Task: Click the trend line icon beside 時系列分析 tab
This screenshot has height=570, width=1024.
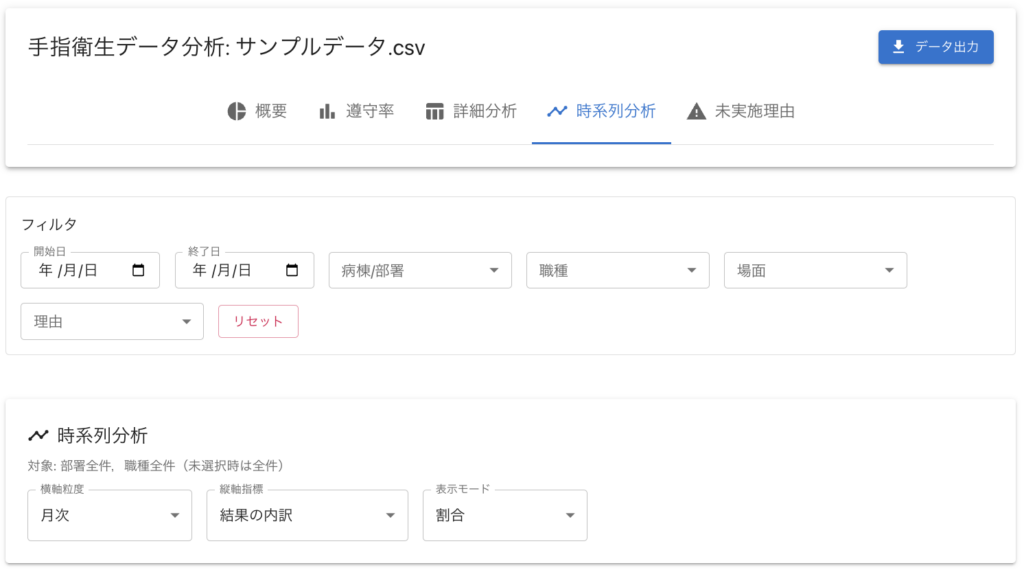Action: click(x=557, y=111)
